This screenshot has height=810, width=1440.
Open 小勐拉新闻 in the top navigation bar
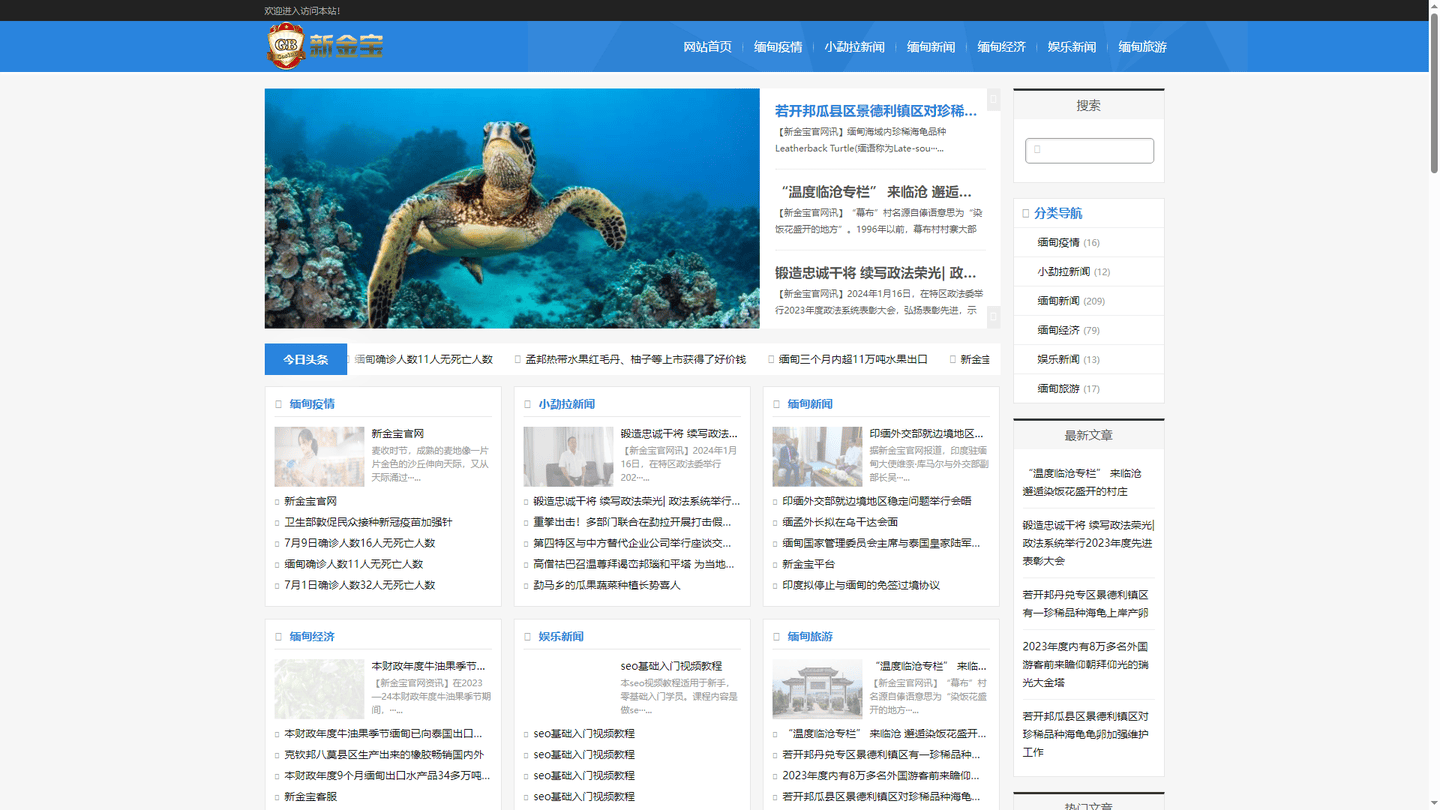point(854,47)
